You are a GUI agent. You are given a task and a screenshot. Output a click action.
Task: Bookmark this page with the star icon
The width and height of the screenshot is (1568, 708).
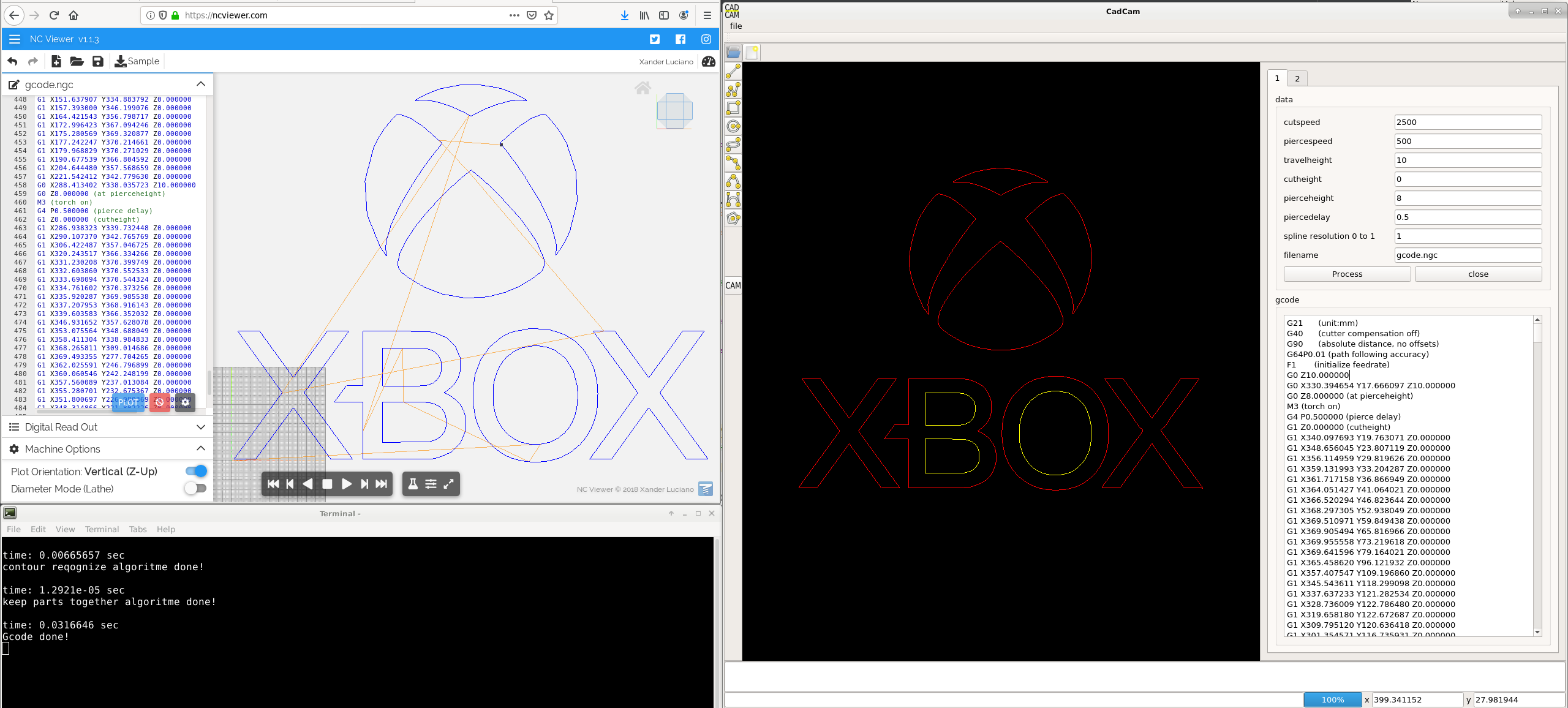549,15
